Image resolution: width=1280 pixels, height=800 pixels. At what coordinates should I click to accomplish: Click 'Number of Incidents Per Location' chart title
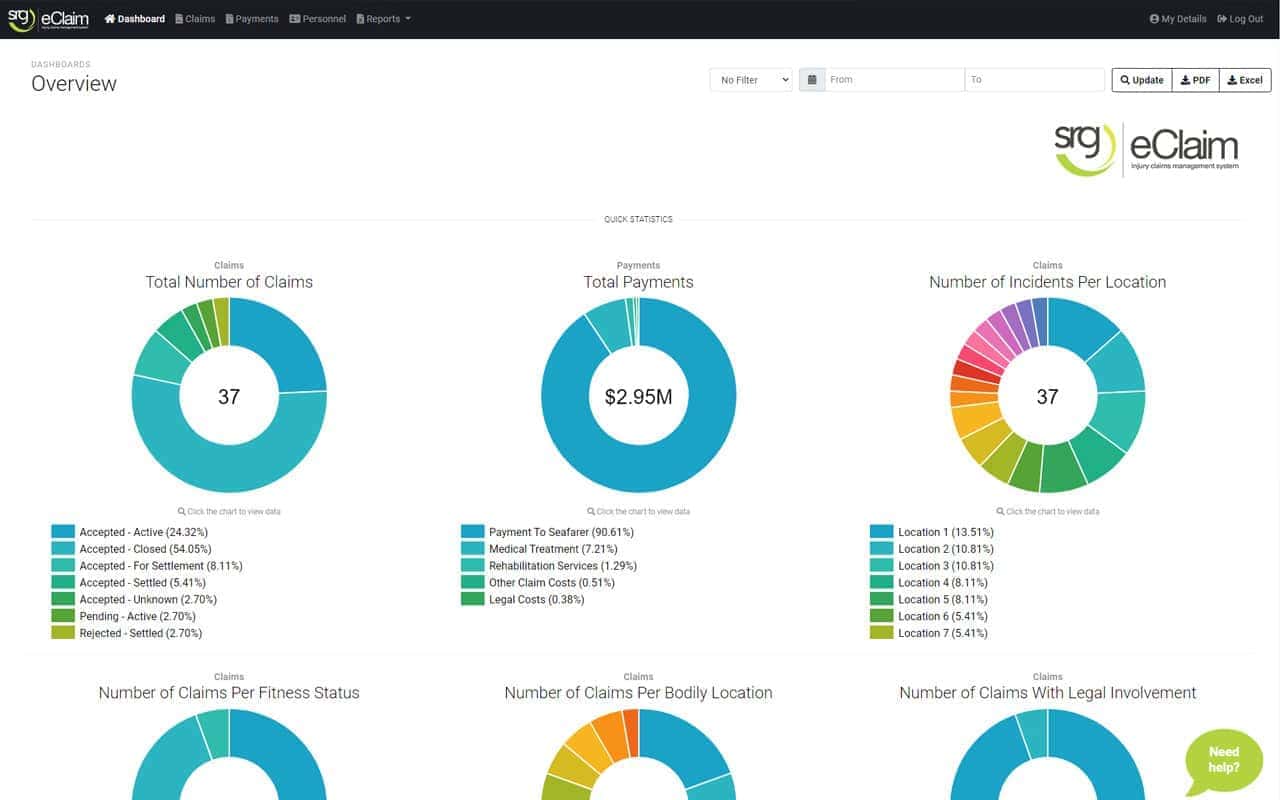click(x=1047, y=282)
